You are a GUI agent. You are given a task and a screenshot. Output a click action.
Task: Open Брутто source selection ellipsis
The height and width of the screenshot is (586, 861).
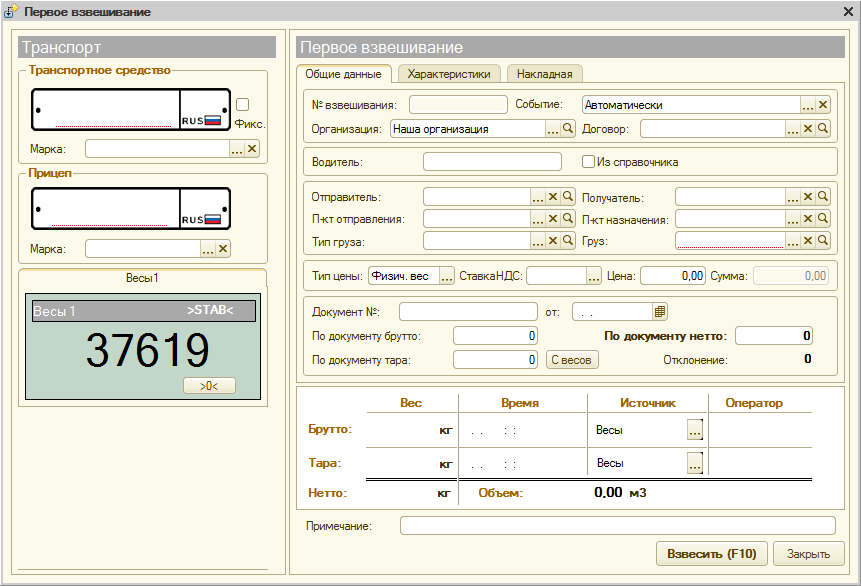(695, 430)
